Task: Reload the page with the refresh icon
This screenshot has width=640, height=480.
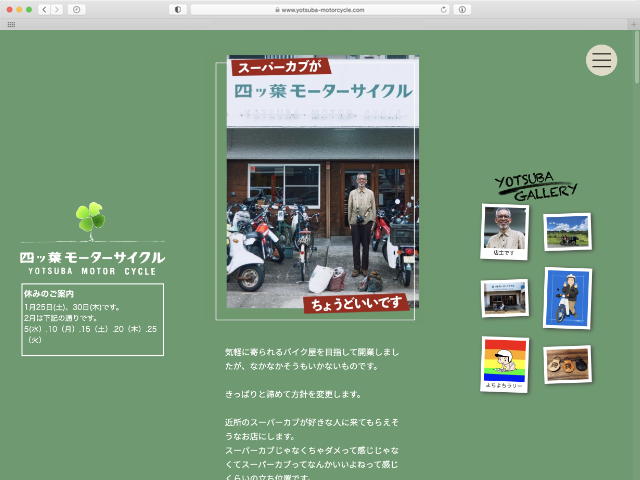Action: click(x=443, y=9)
